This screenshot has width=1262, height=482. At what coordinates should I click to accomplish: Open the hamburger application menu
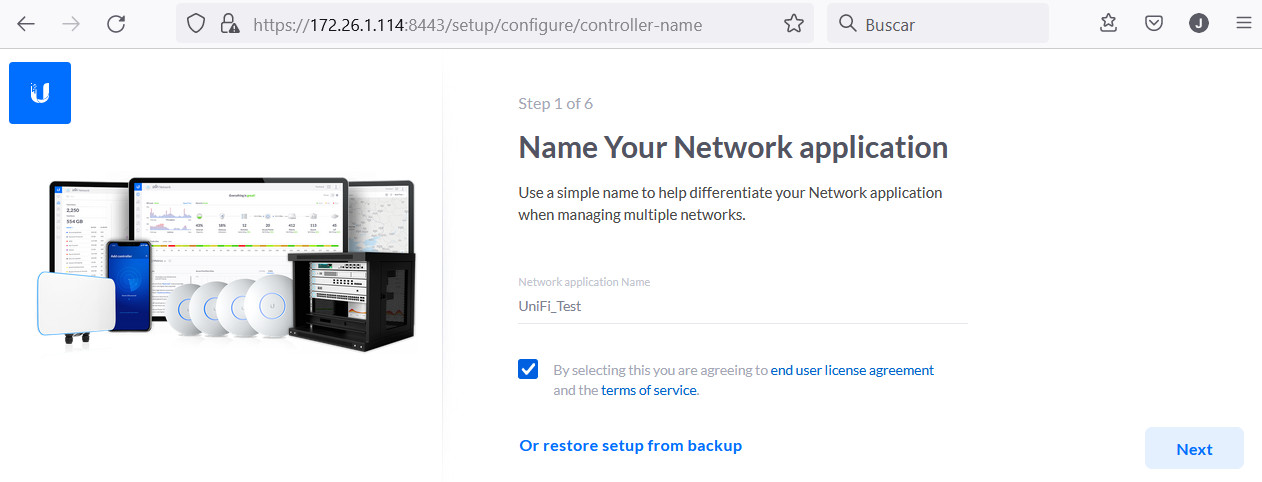(1244, 24)
